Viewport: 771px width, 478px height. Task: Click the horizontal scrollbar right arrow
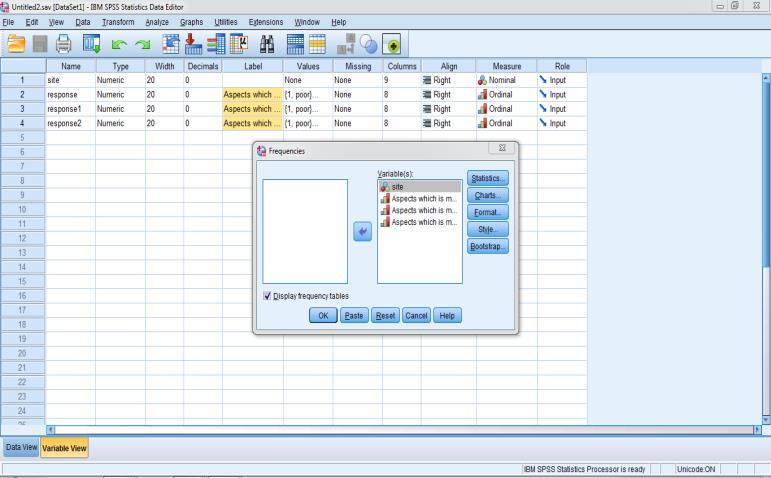pyautogui.click(x=757, y=429)
